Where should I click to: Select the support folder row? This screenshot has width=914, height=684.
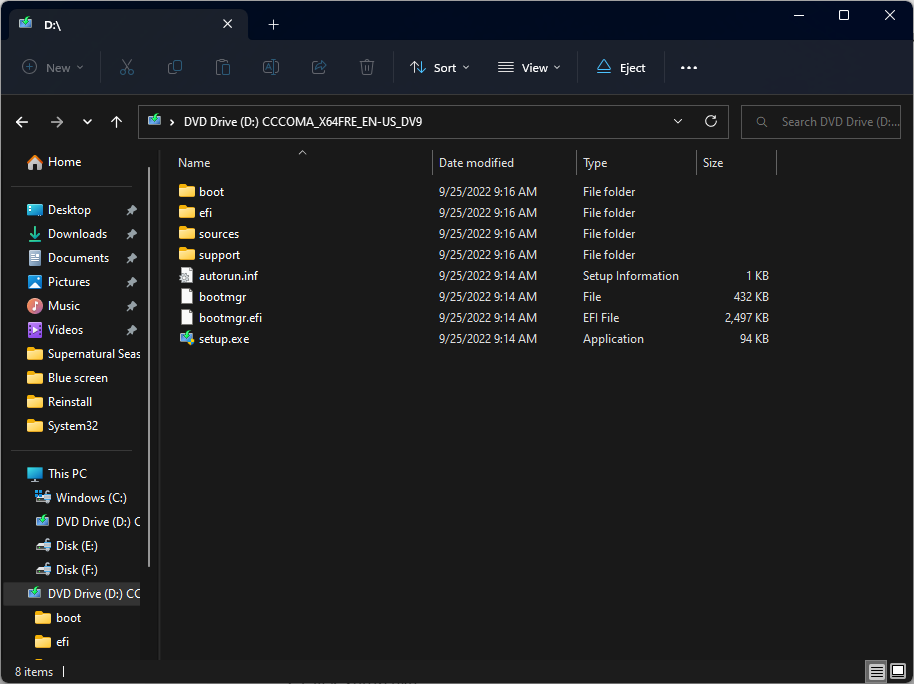[x=475, y=254]
